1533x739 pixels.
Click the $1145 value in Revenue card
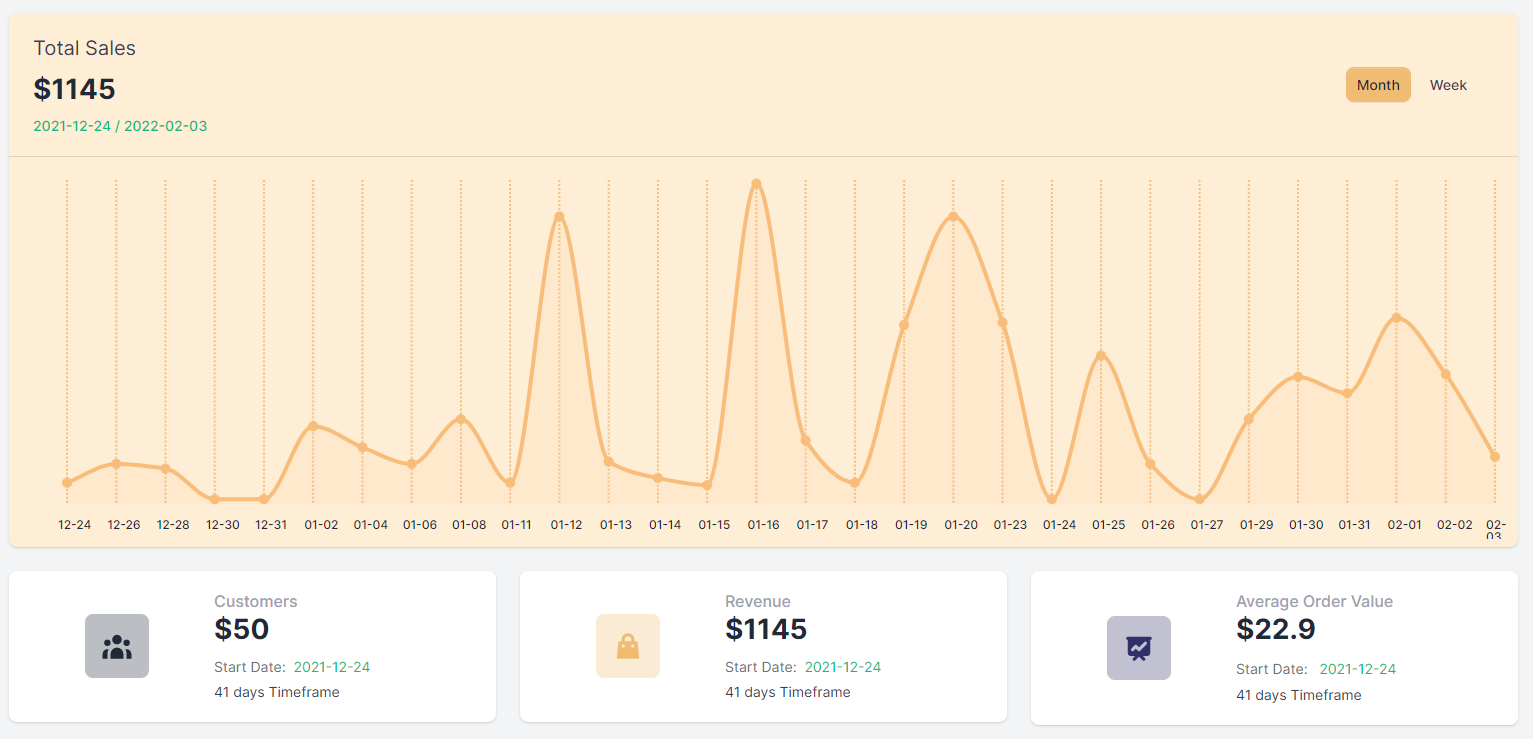766,629
